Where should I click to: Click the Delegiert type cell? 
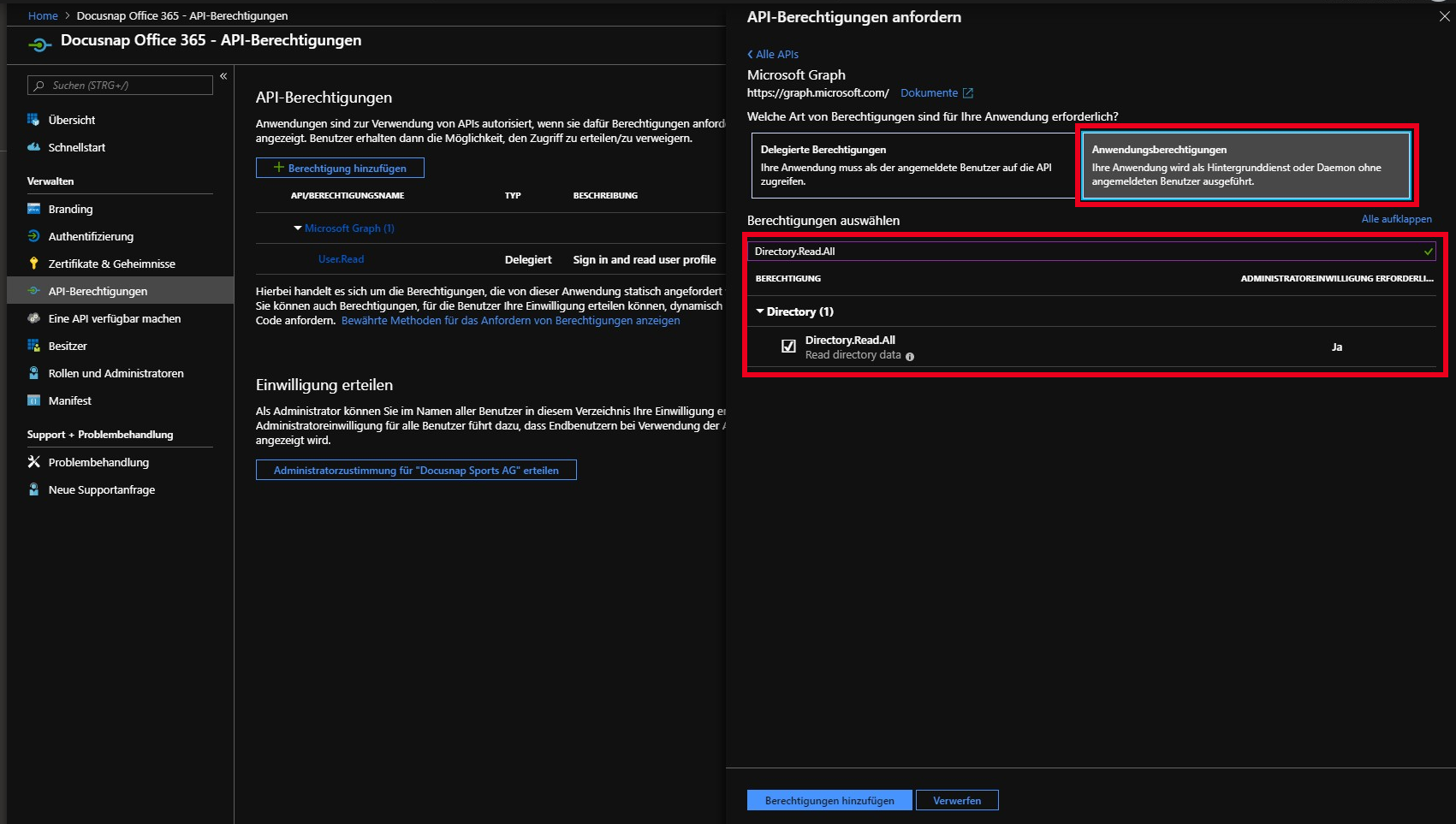528,259
